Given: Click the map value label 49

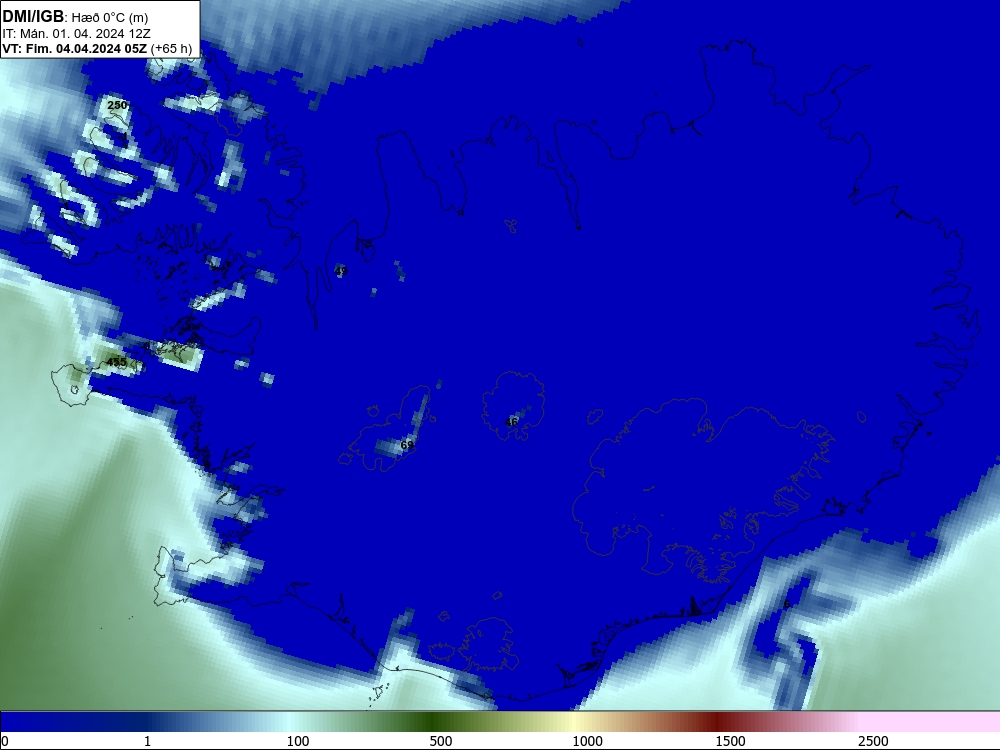Looking at the screenshot, I should tap(341, 271).
